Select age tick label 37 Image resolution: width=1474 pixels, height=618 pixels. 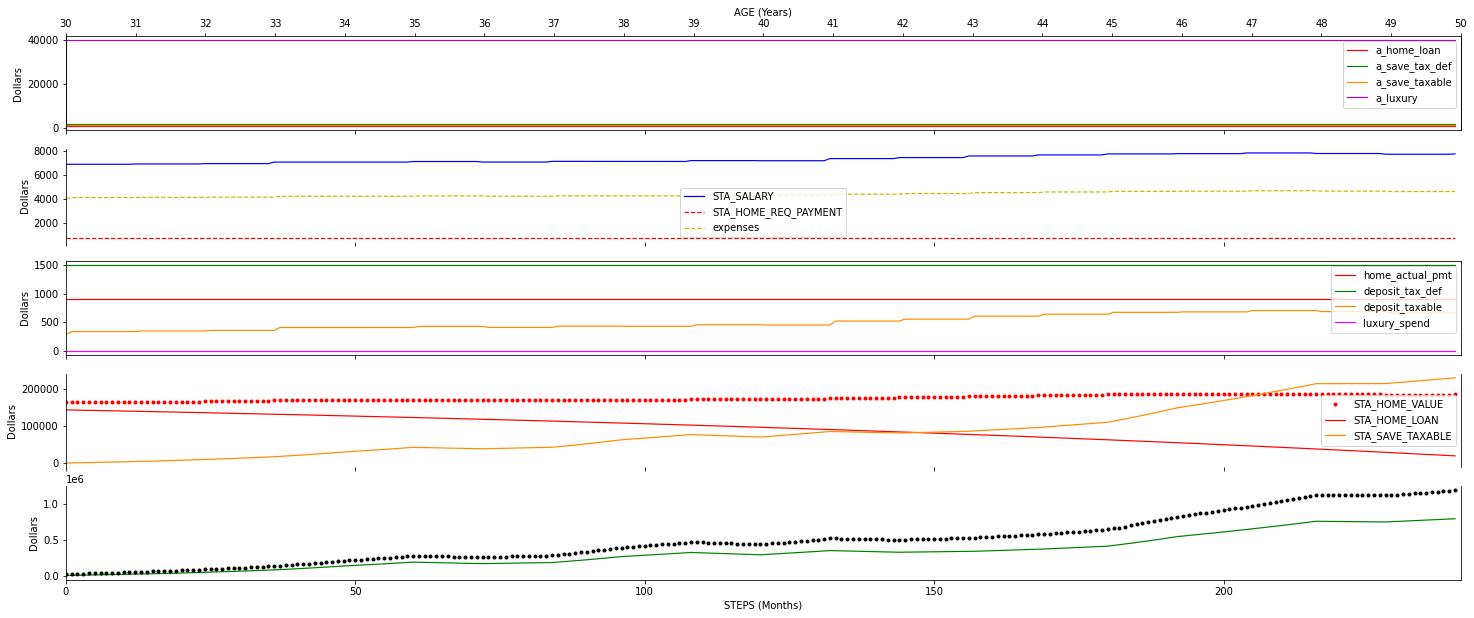554,24
